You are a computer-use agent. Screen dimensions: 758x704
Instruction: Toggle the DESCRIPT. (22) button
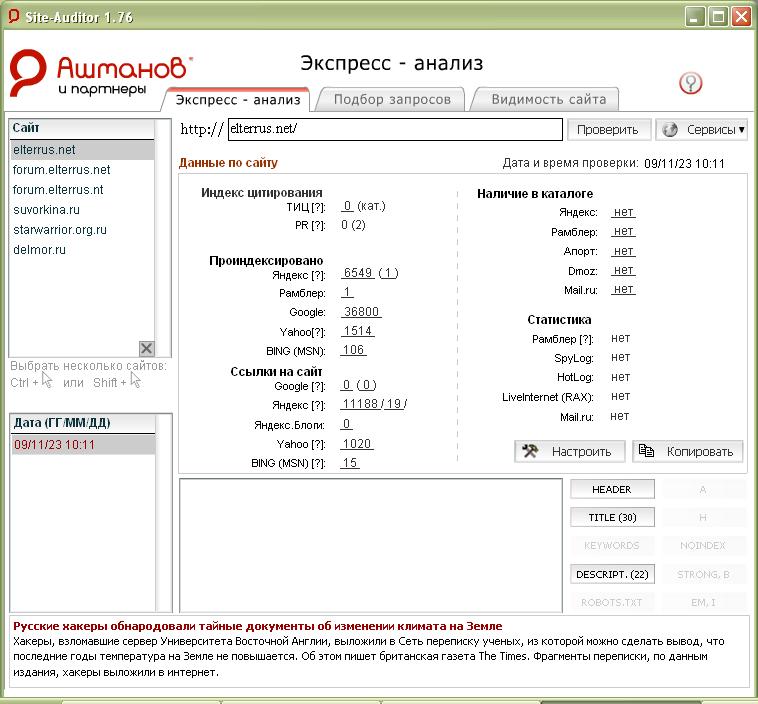click(x=613, y=575)
